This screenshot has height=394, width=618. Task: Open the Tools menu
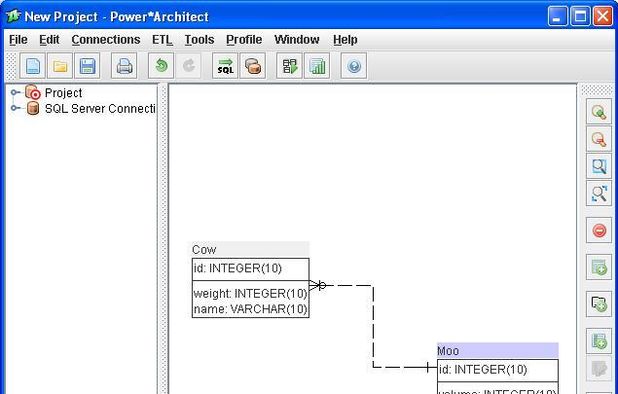[x=199, y=40]
